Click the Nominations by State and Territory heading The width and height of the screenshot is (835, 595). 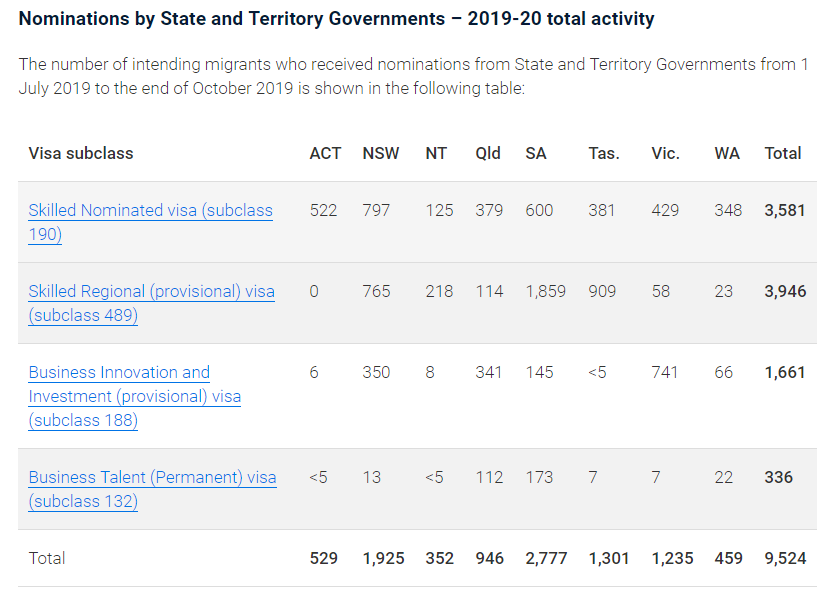point(336,19)
